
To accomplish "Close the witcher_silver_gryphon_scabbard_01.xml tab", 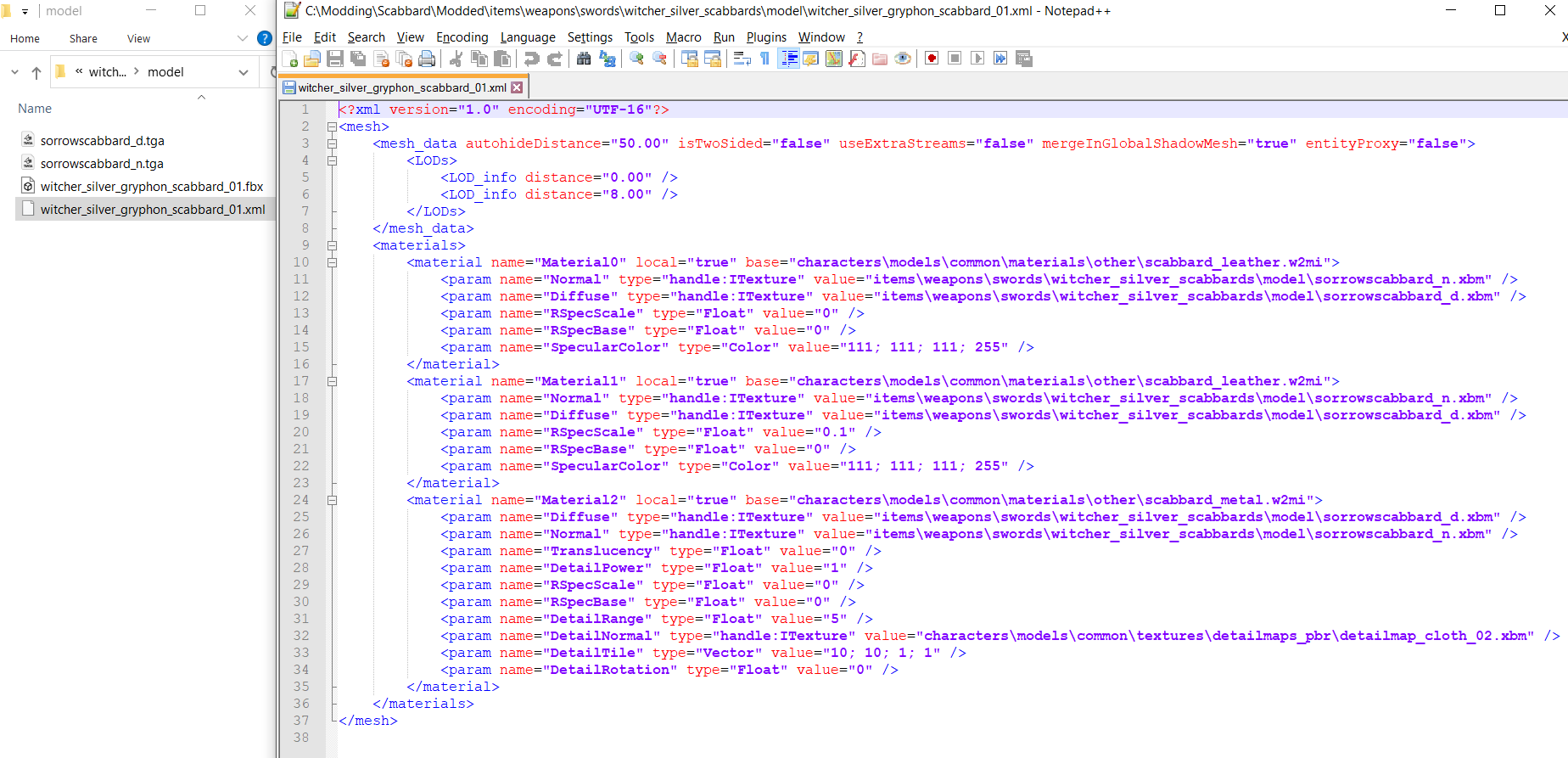I will (x=517, y=87).
